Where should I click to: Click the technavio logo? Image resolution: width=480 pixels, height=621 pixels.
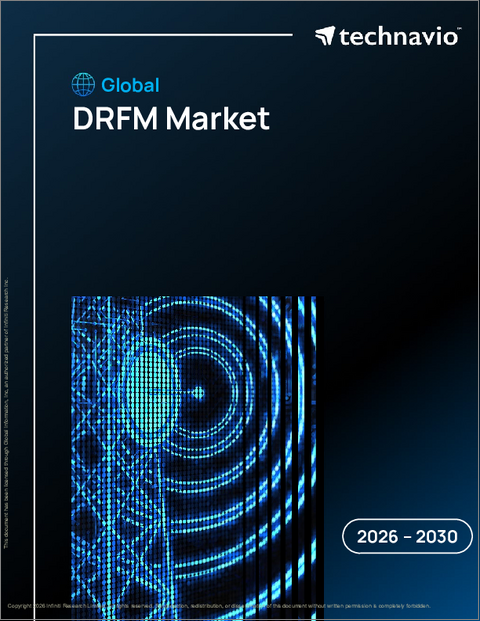tap(388, 36)
